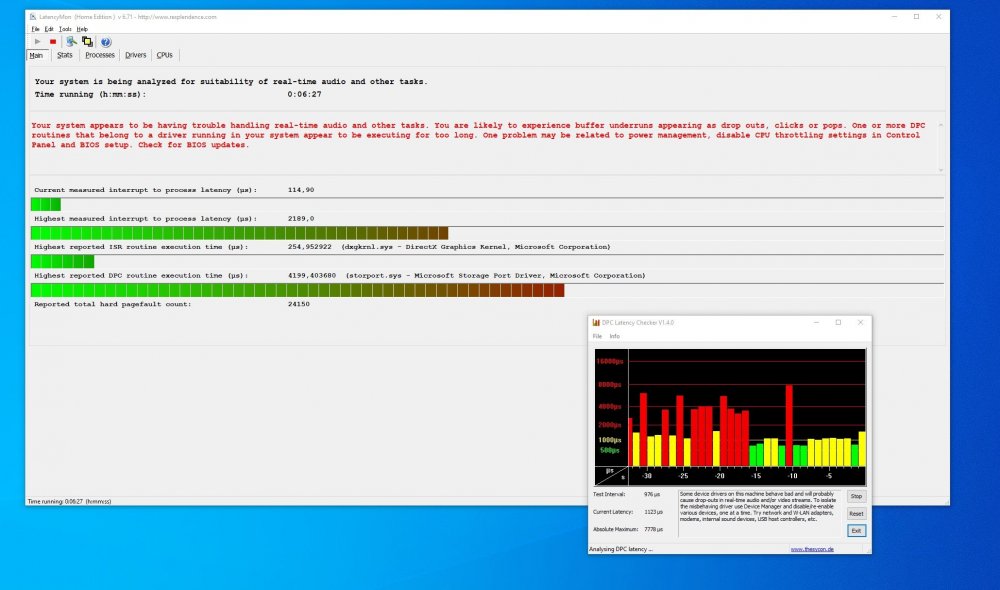Open the Tools menu in LatencyMon
1000x590 pixels.
(x=65, y=29)
